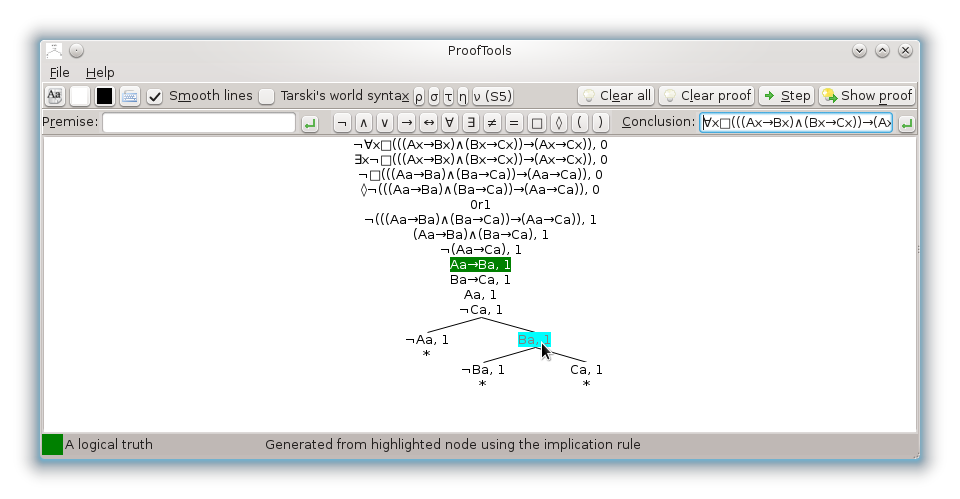Image resolution: width=960 pixels, height=499 pixels.
Task: Insert the existential quantifier ∃ symbol
Action: (471, 123)
